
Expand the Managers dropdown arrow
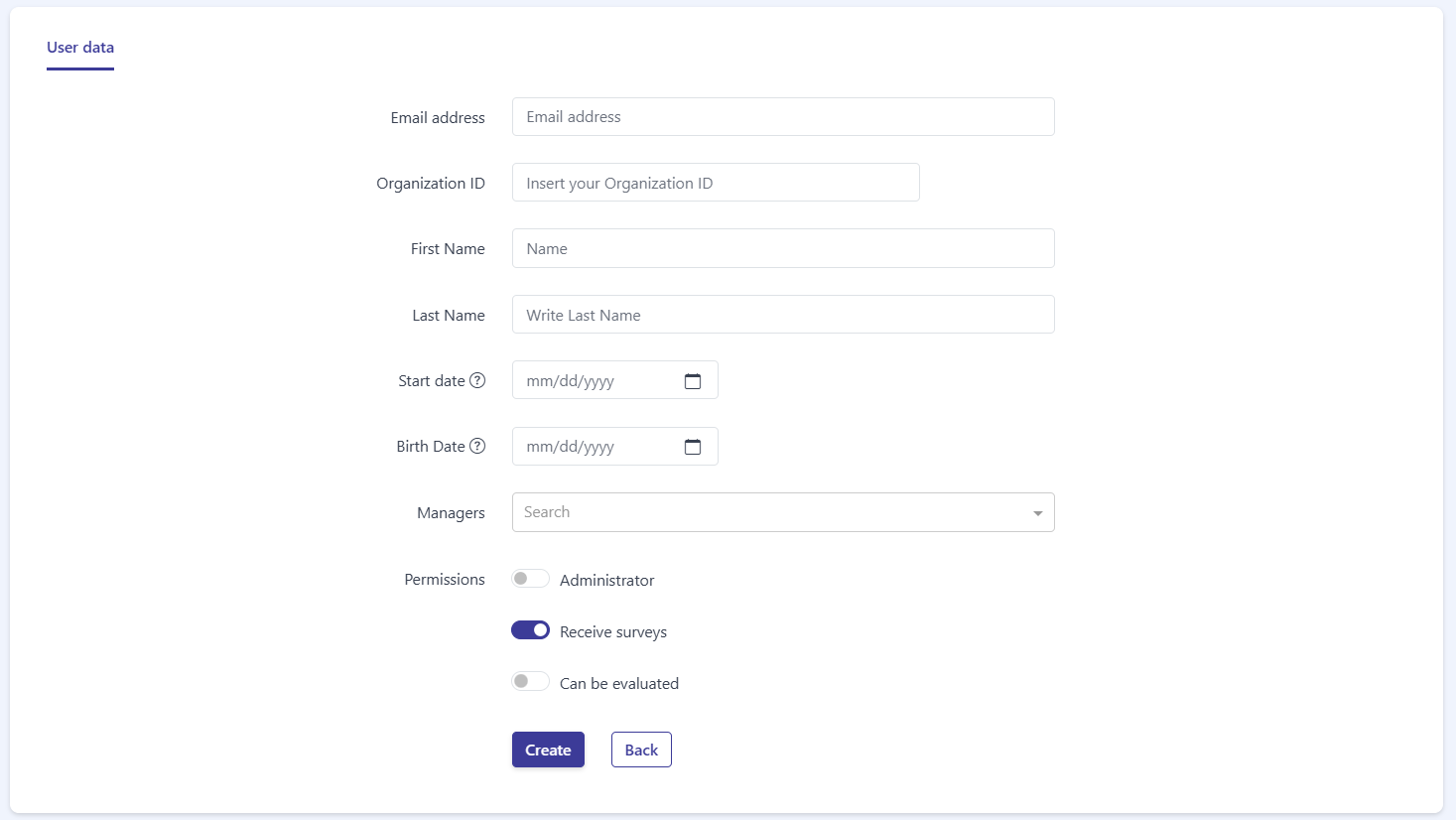tap(1037, 513)
